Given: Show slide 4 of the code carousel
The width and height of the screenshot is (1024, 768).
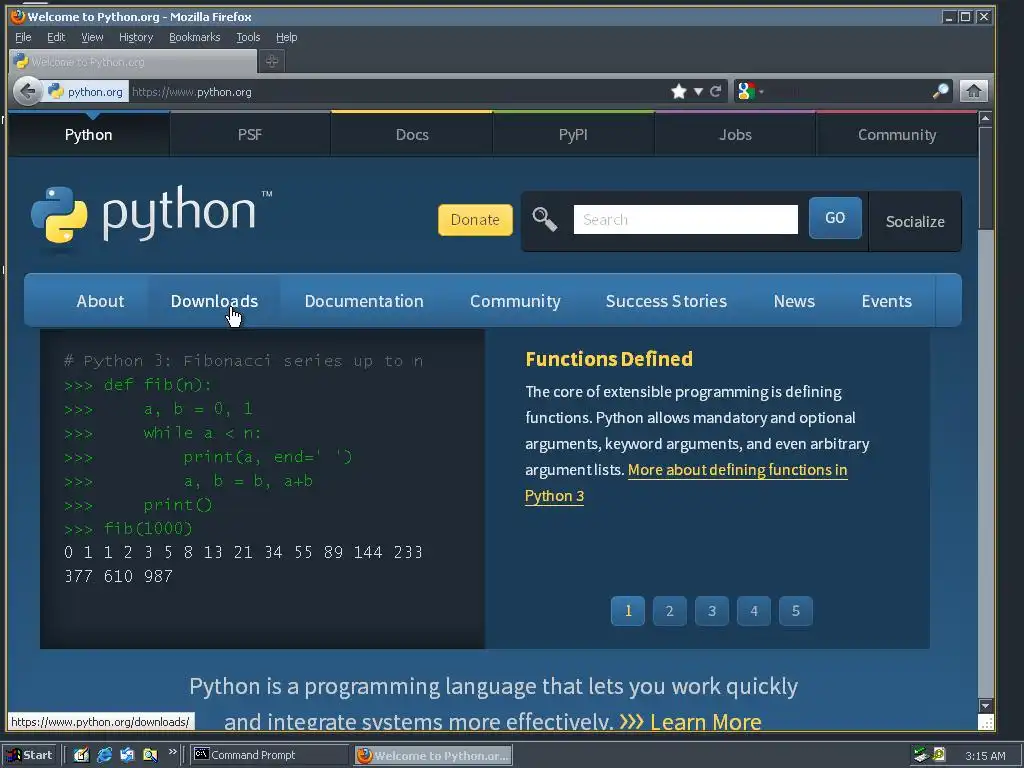Looking at the screenshot, I should point(754,611).
